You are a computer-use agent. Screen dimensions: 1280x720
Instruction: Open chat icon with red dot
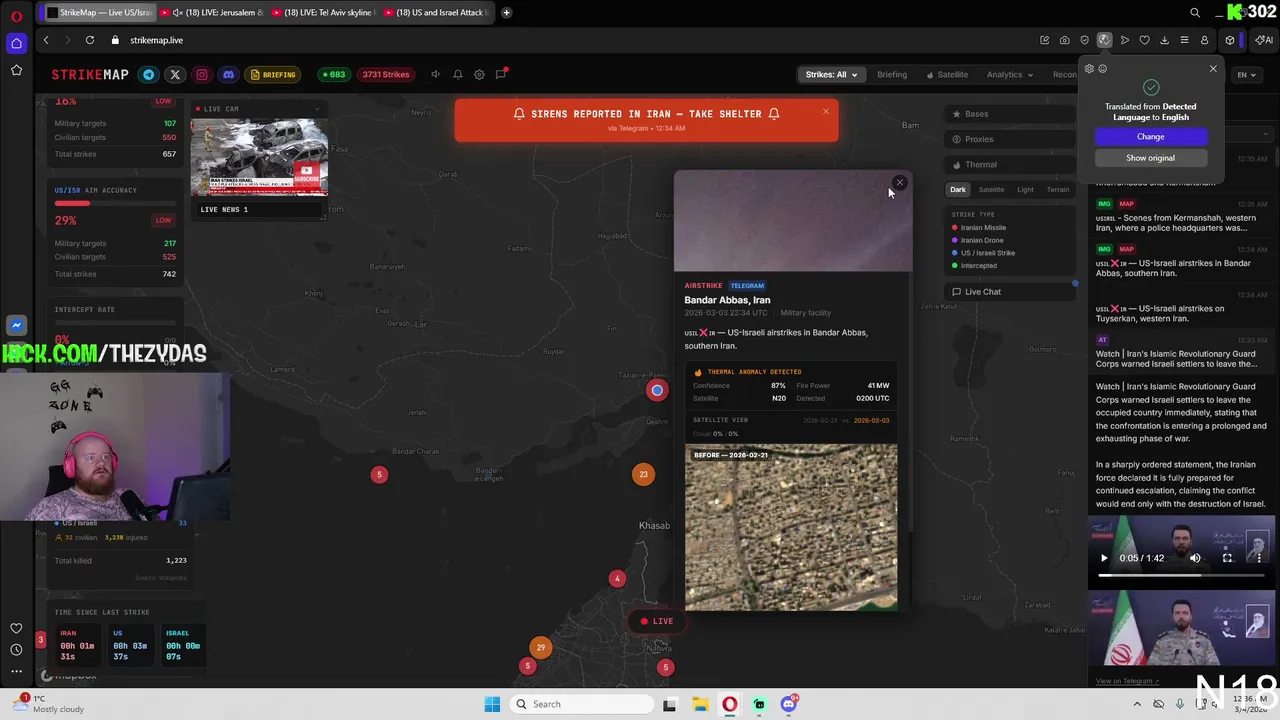coord(501,74)
